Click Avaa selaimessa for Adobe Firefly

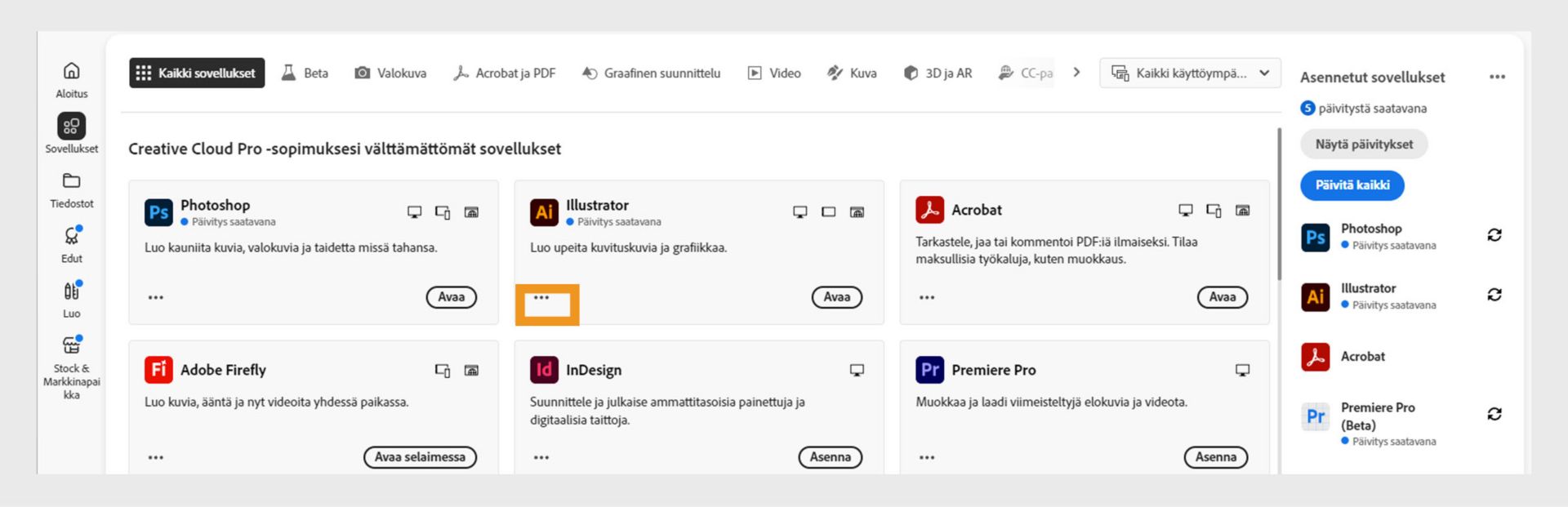click(420, 457)
